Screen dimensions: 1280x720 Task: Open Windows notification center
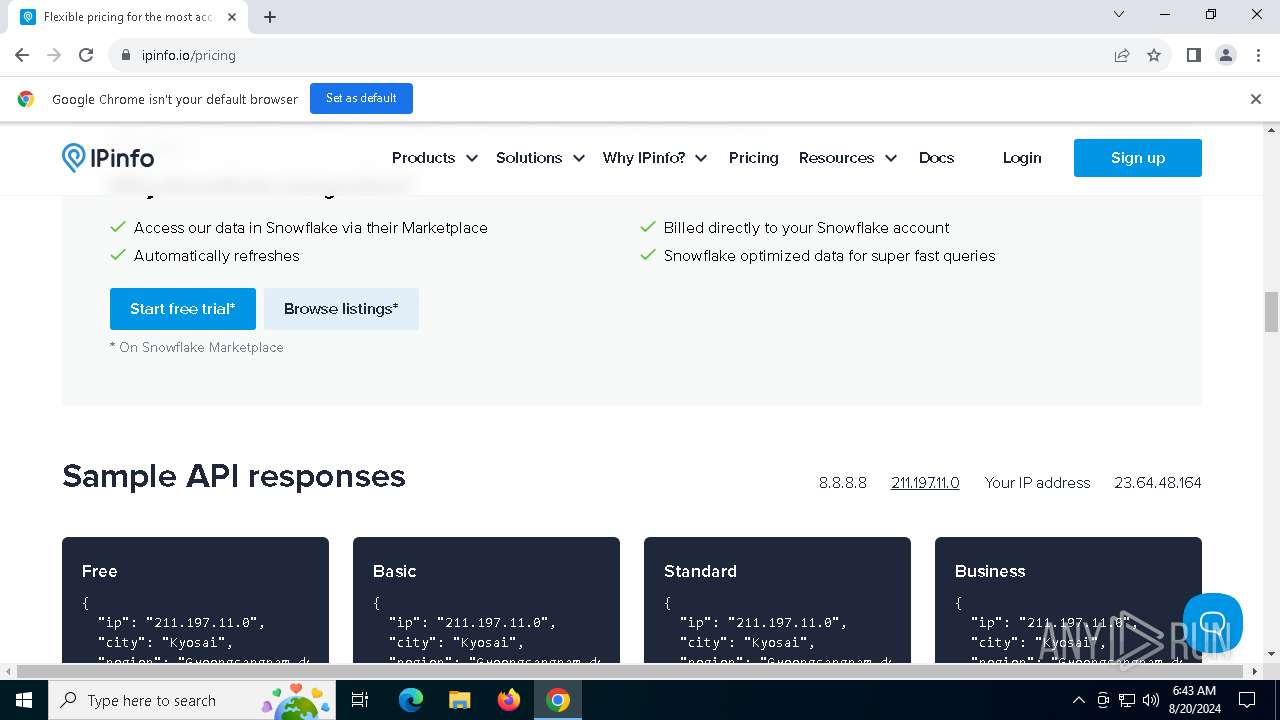click(1247, 700)
